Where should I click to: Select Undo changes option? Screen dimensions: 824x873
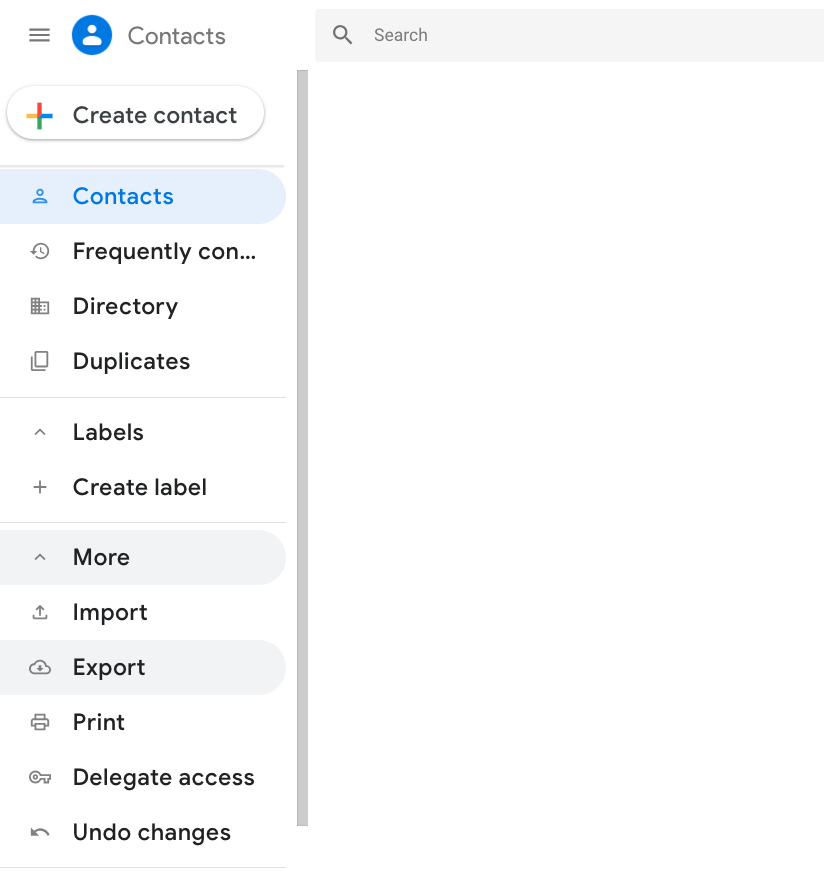143,832
